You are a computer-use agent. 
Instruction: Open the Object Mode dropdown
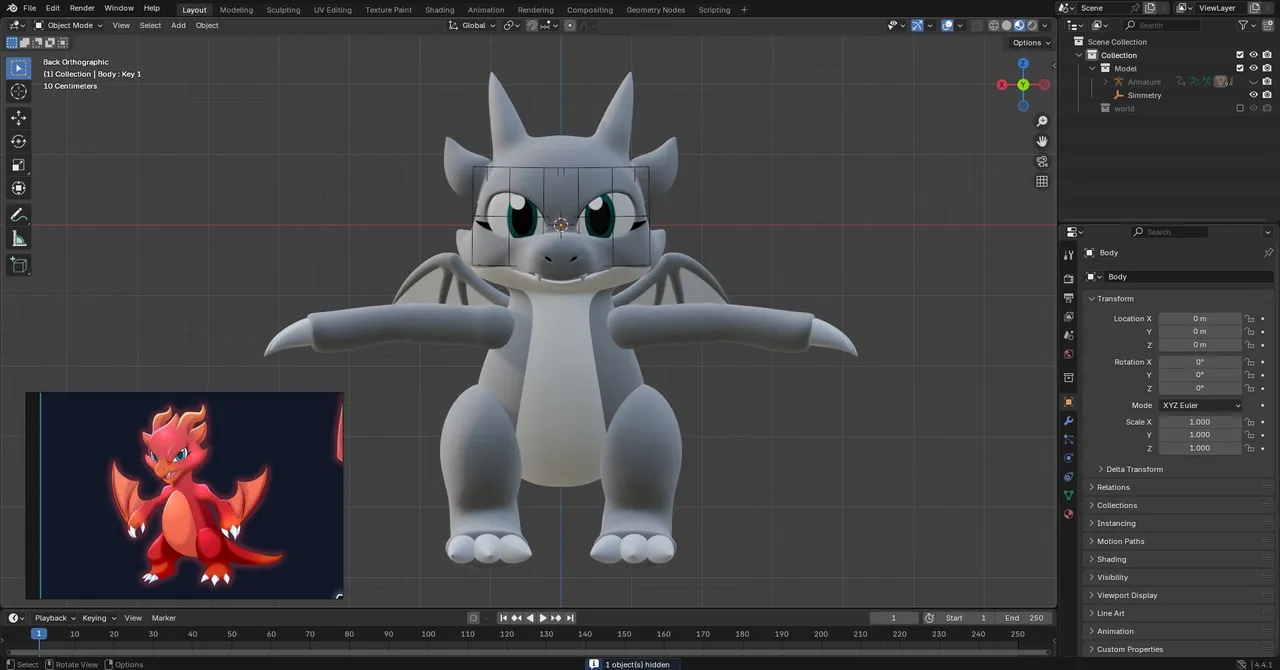[68, 25]
